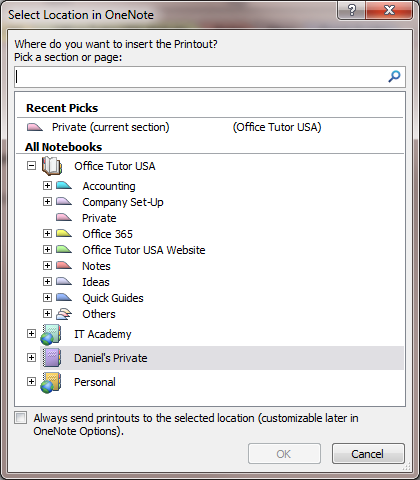Click the Office Tutor USA notebook icon

coord(52,166)
